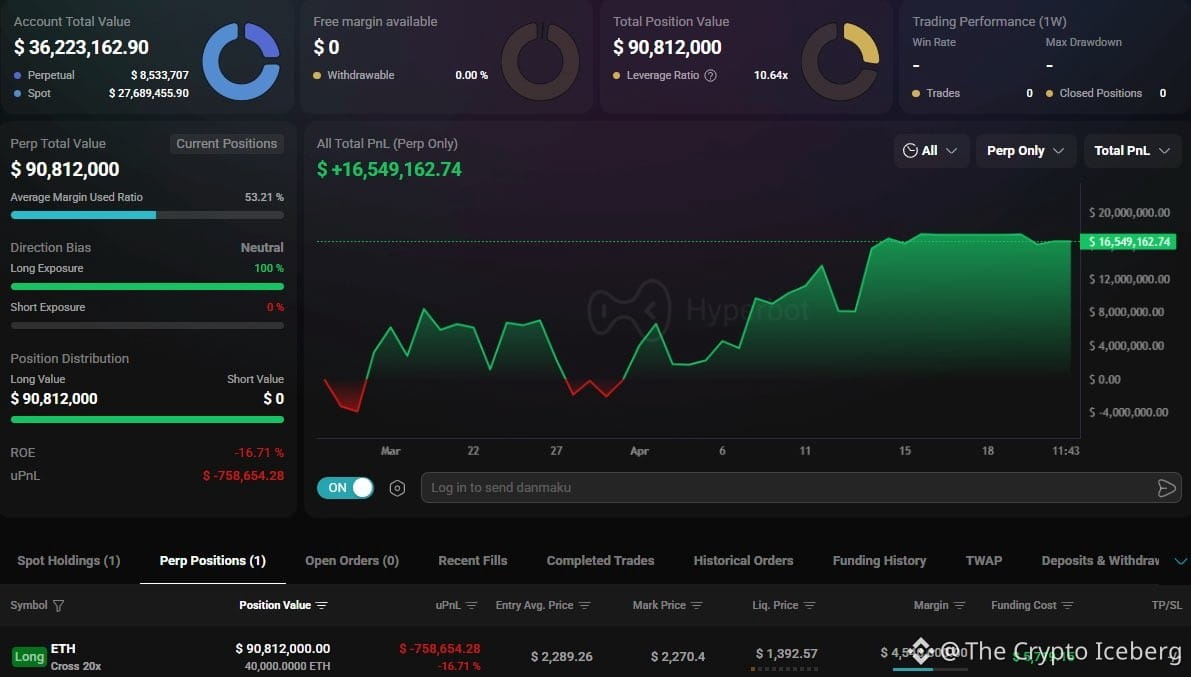Click the Symbol filter funnel icon
1191x677 pixels.
click(x=58, y=606)
